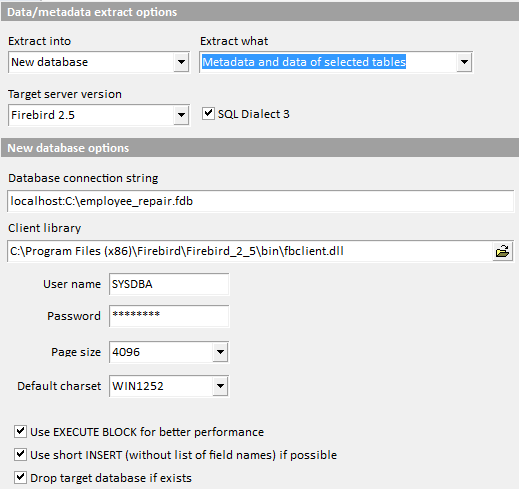
Task: Click the Database connection string field
Action: coord(260,201)
